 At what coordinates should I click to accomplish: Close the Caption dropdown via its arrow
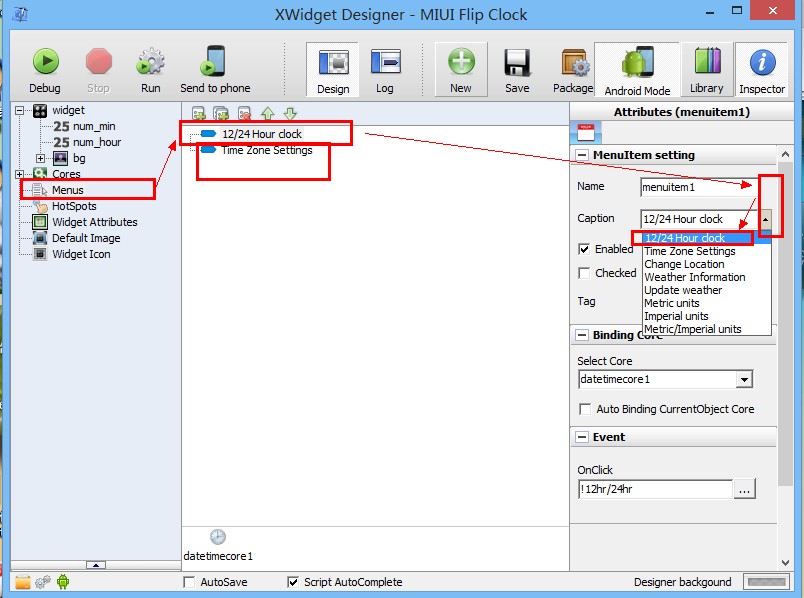(x=765, y=220)
